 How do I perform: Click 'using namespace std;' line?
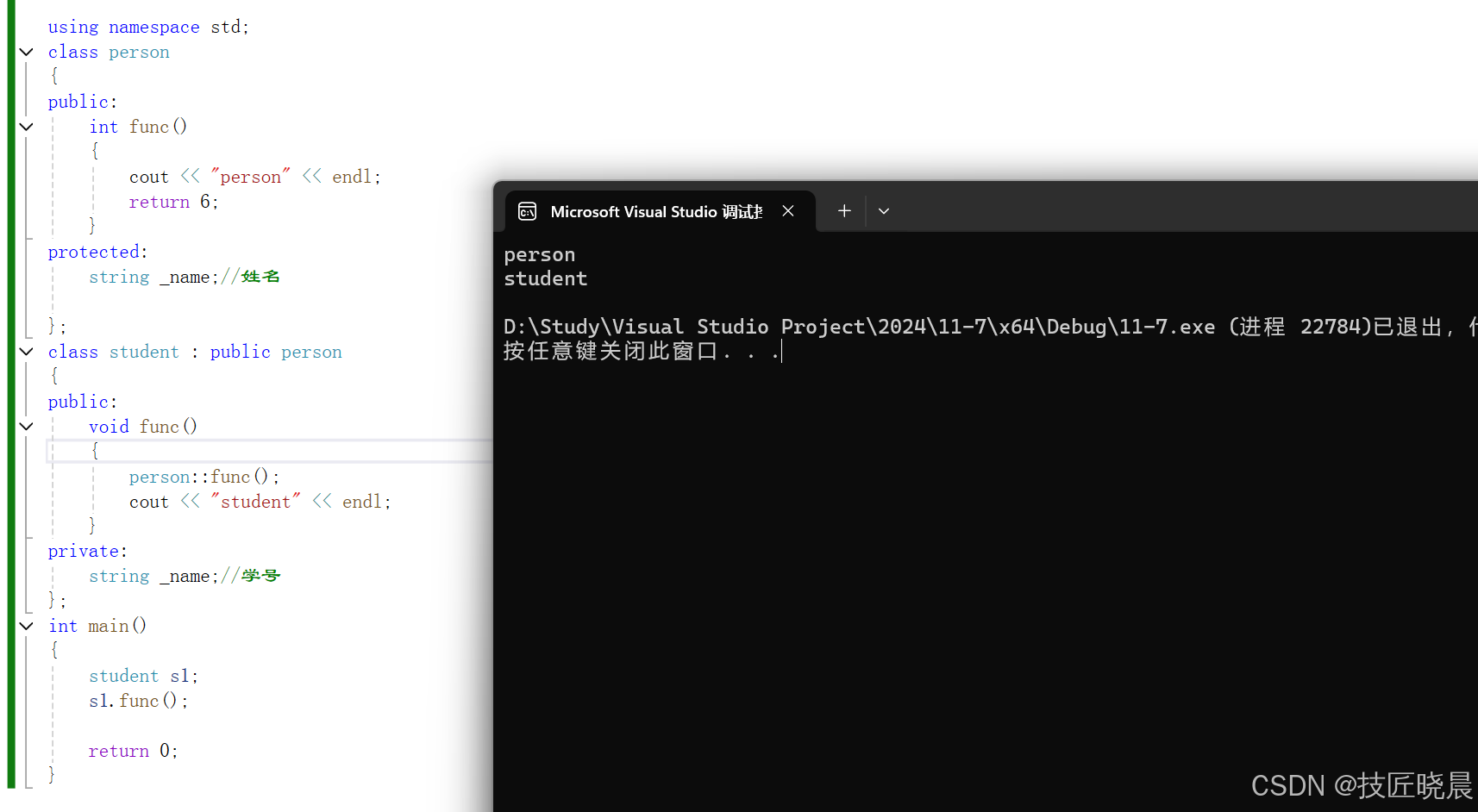pyautogui.click(x=148, y=27)
